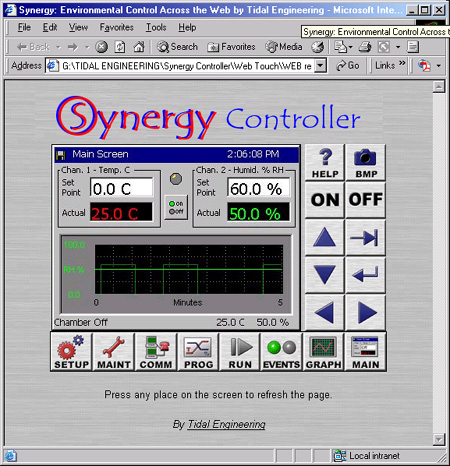The image size is (450, 466).
Task: Open the Help menu
Action: click(187, 27)
